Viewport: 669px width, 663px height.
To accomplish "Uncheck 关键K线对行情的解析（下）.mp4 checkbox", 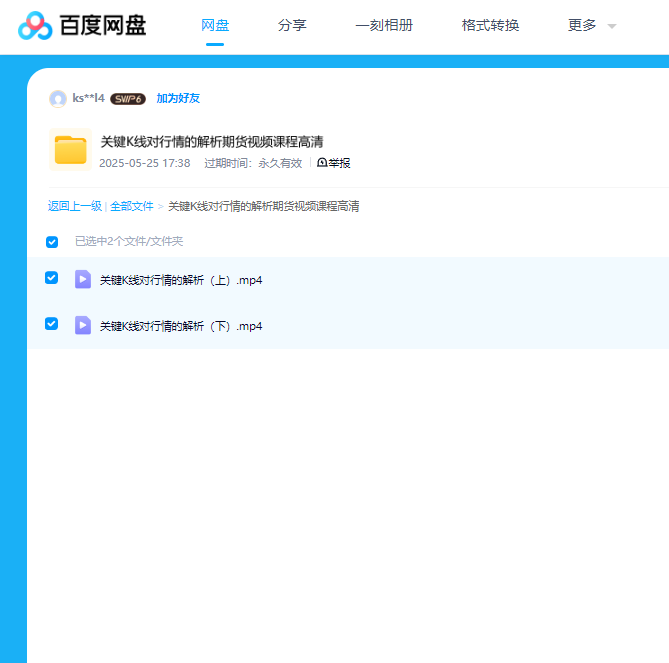I will (52, 324).
